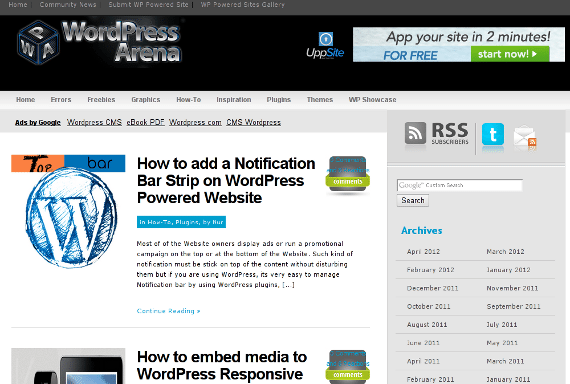Click the RSS Subscribers text

coord(450,133)
